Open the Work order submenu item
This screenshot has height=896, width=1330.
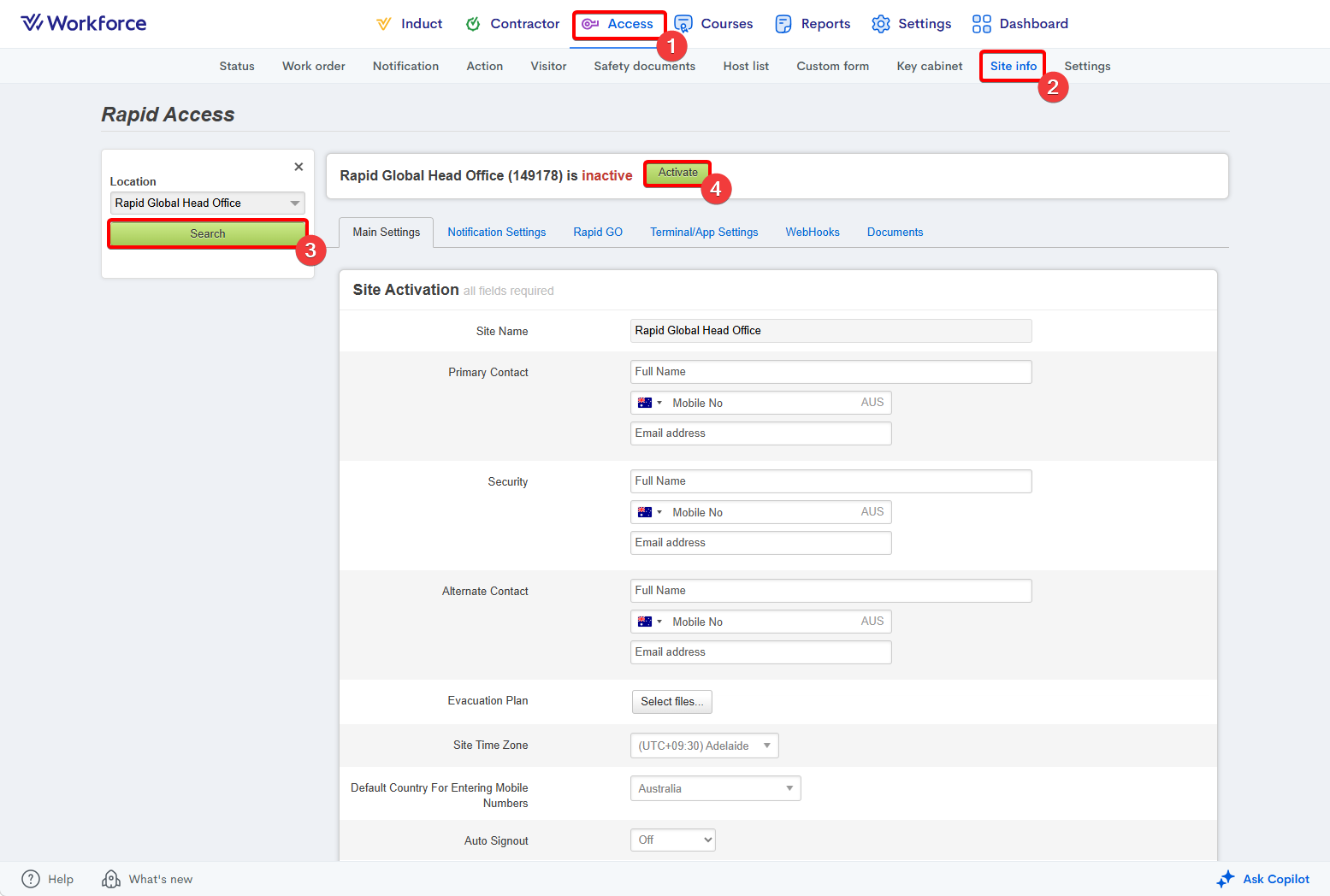pyautogui.click(x=314, y=66)
